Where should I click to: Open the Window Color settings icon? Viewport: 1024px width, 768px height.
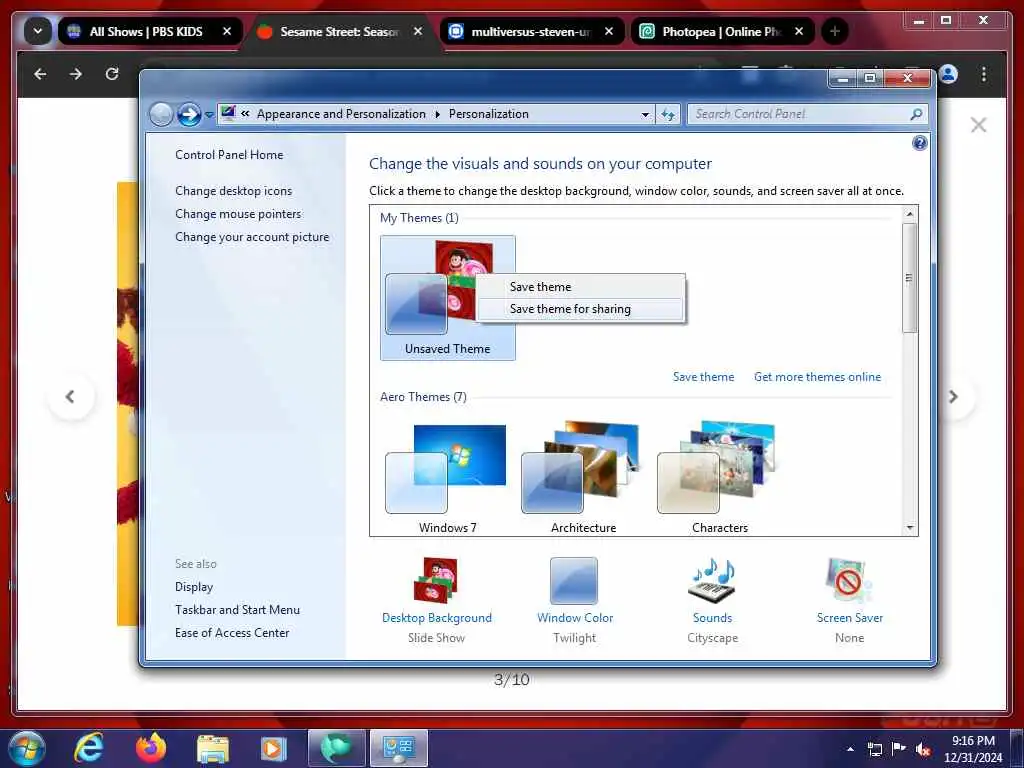point(574,581)
